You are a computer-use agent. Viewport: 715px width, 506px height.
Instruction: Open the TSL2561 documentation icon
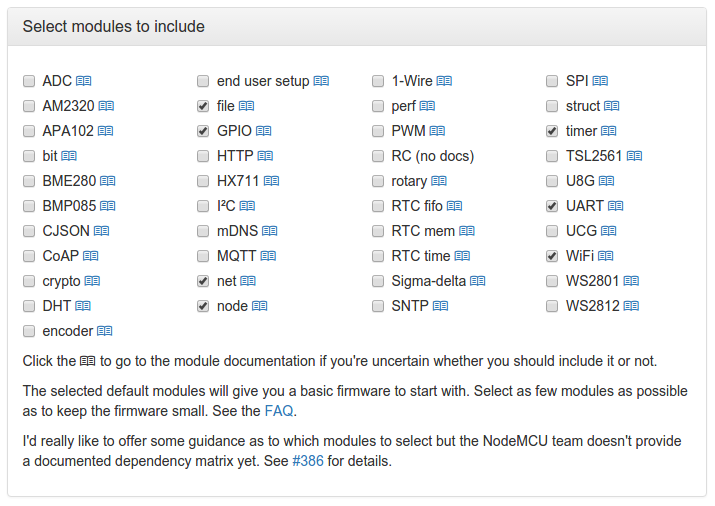coord(634,156)
